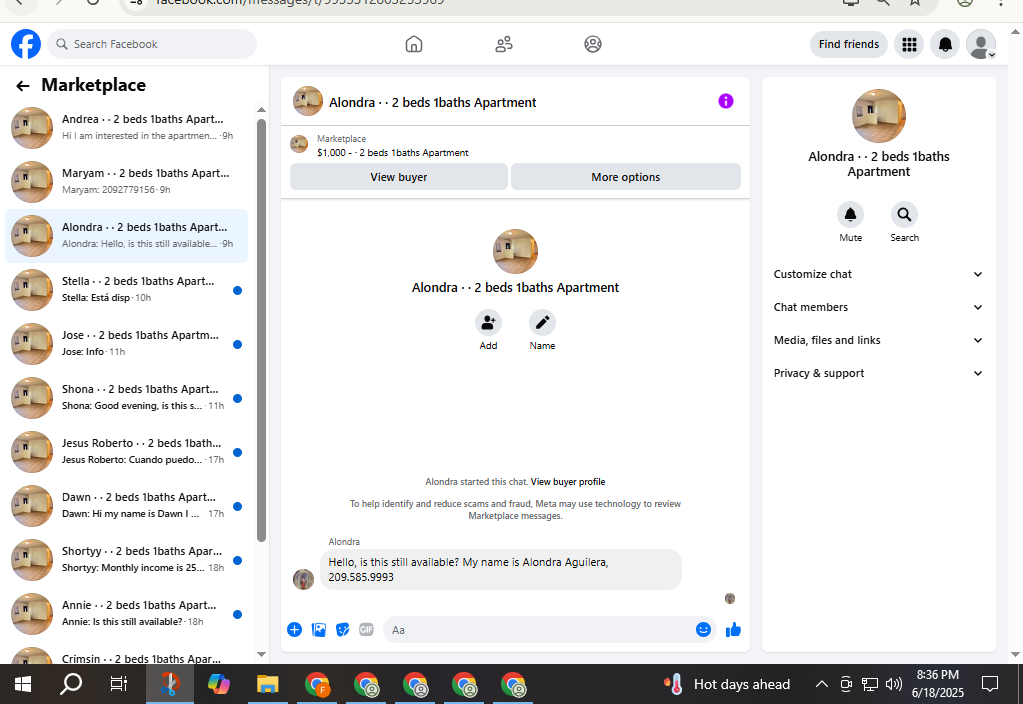Click Alondra's sender avatar beside message
Screen dimensions: 1023x704
(303, 579)
